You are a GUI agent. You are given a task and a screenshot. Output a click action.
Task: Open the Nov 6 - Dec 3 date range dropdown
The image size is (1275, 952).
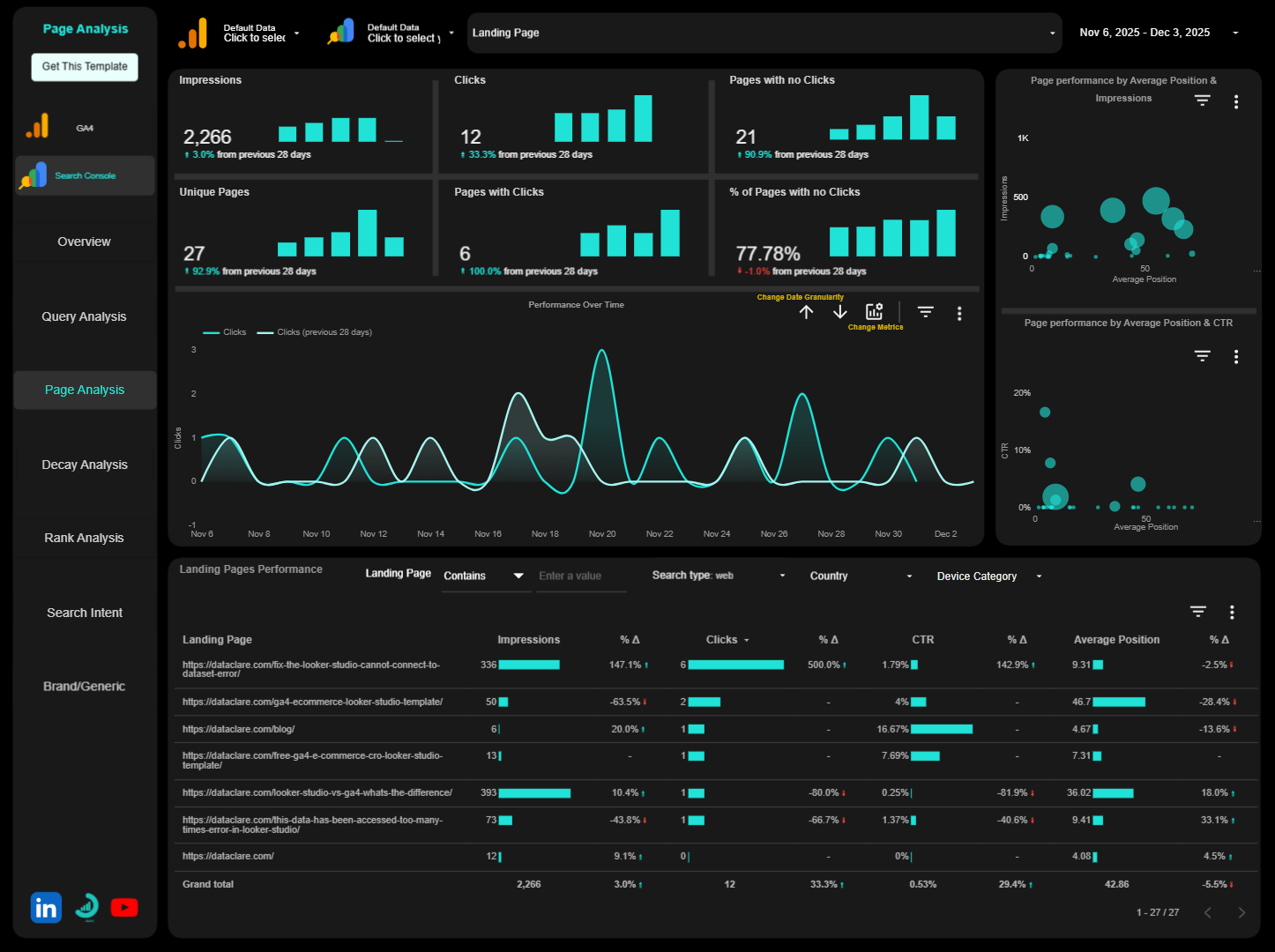click(x=1145, y=32)
